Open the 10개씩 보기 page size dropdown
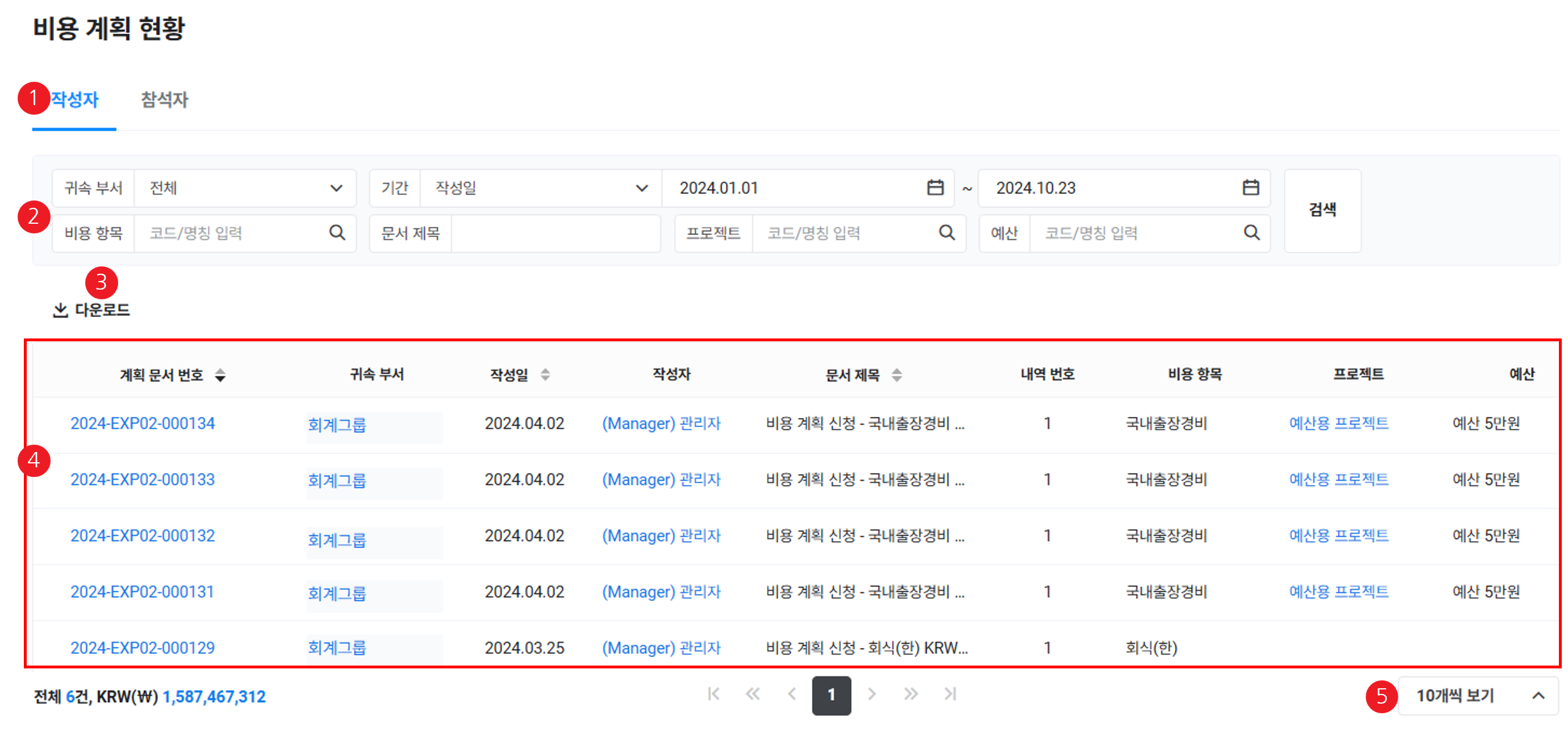The image size is (1568, 732). click(1477, 696)
